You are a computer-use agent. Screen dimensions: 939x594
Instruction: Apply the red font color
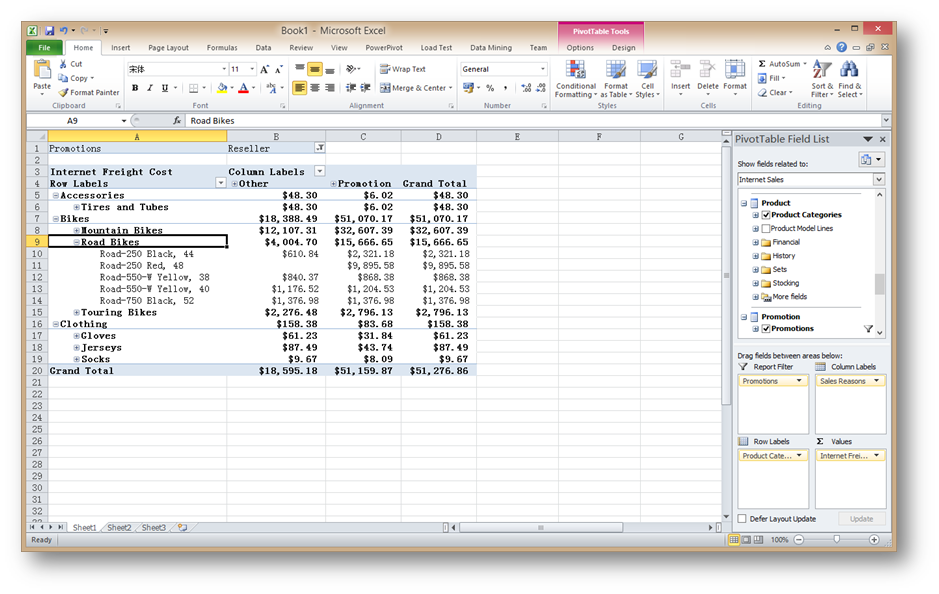243,88
